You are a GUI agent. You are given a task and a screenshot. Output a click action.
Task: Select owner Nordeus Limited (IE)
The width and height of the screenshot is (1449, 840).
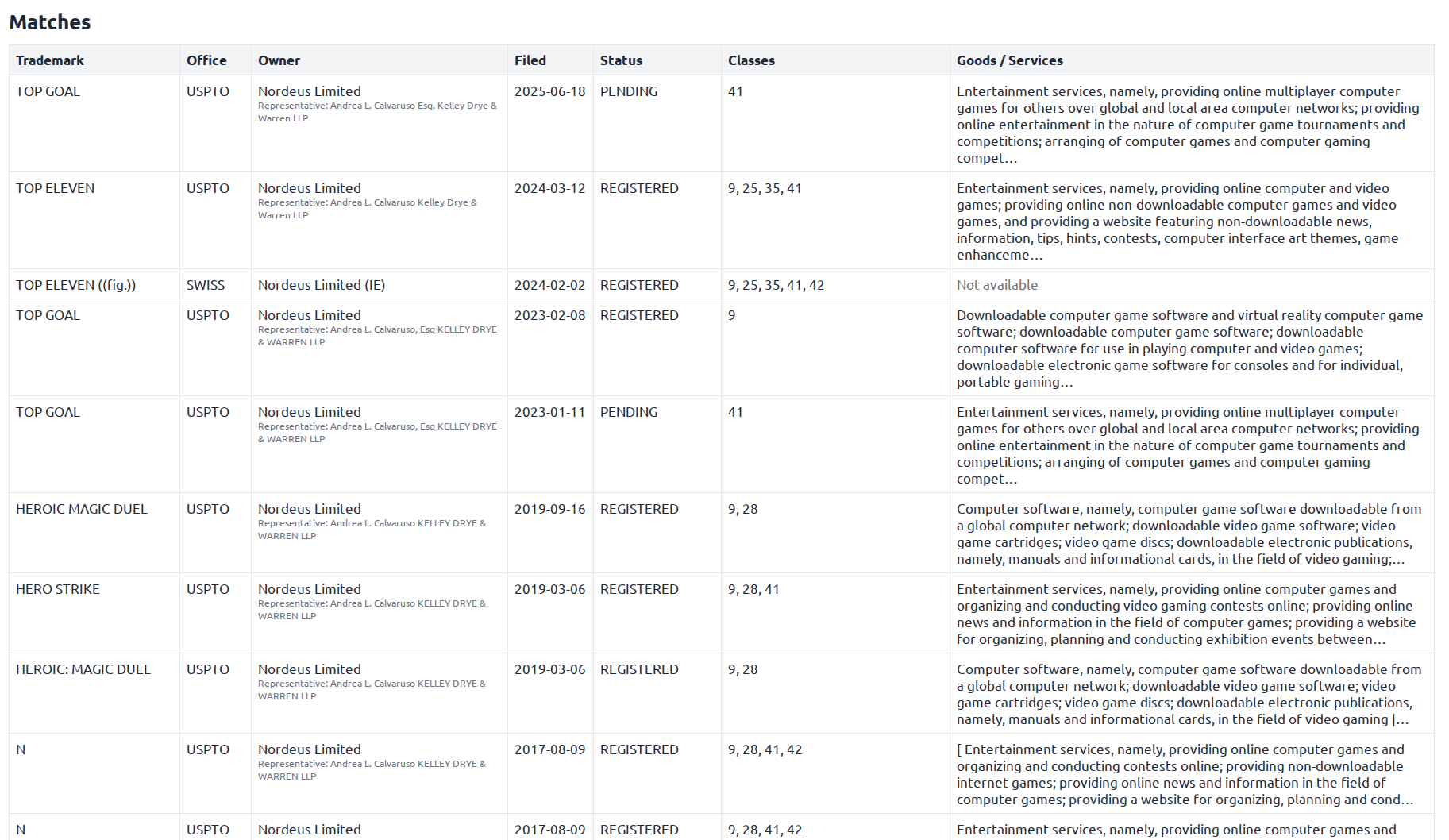pyautogui.click(x=322, y=285)
